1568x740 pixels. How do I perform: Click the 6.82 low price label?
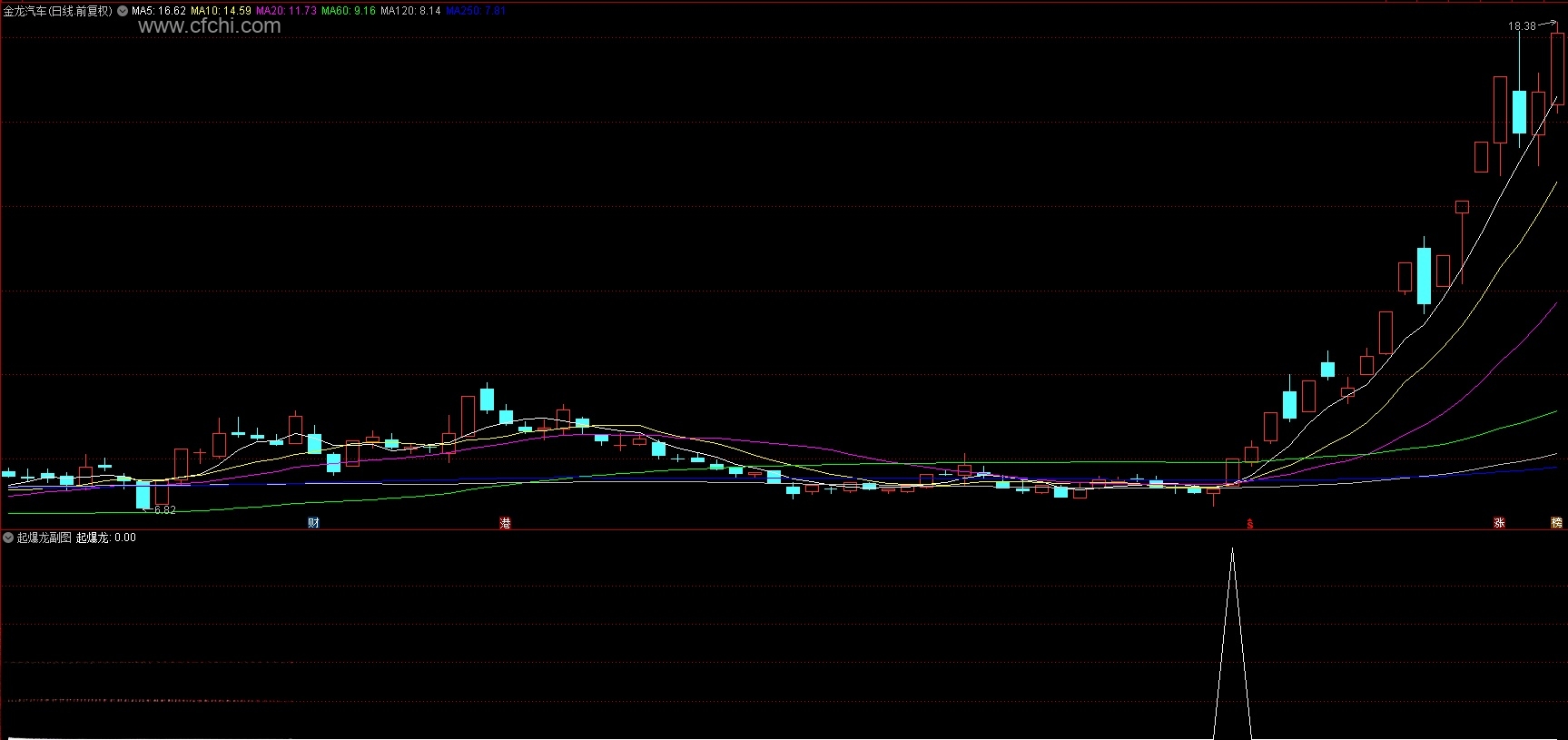click(164, 510)
